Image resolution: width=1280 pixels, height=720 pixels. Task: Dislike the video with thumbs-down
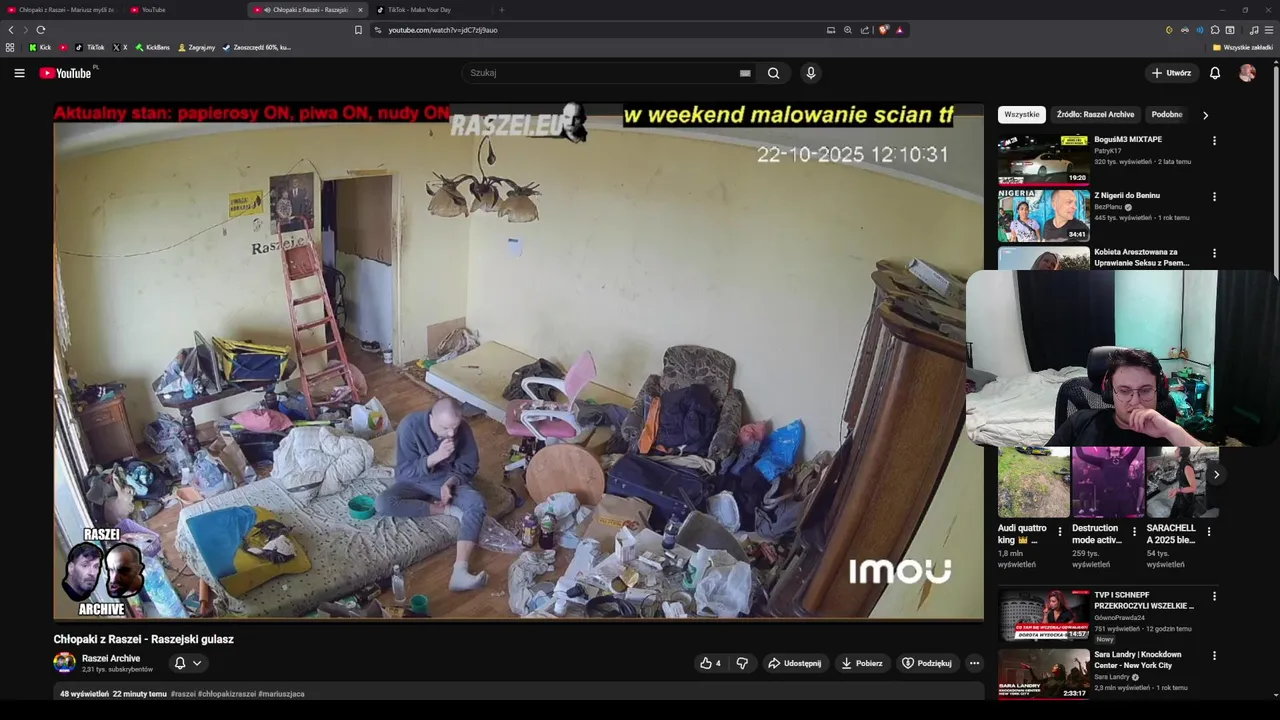742,663
